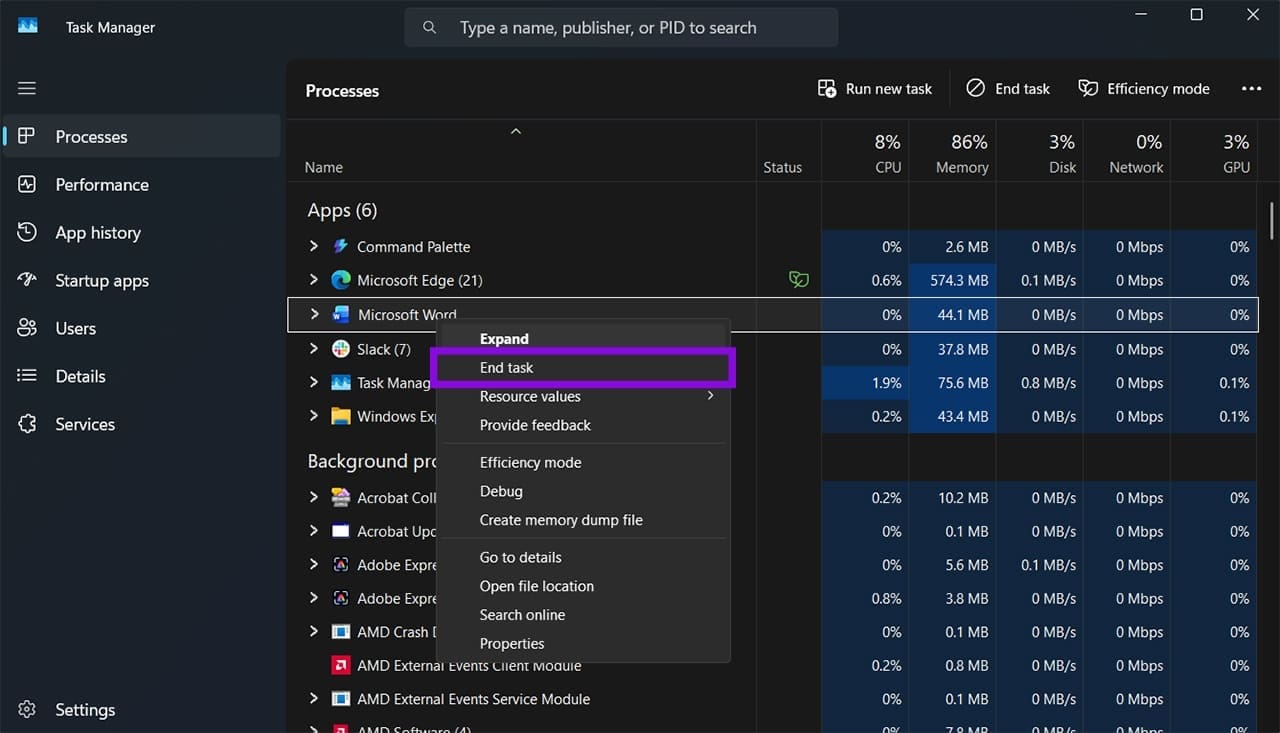Click the Acrobat Collaboration process icon
The image size is (1280, 733).
click(341, 498)
